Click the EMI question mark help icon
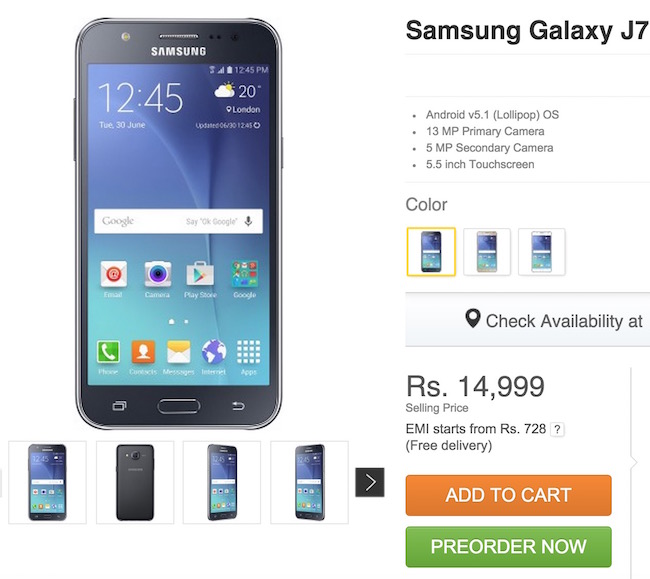This screenshot has height=579, width=650. pyautogui.click(x=557, y=429)
